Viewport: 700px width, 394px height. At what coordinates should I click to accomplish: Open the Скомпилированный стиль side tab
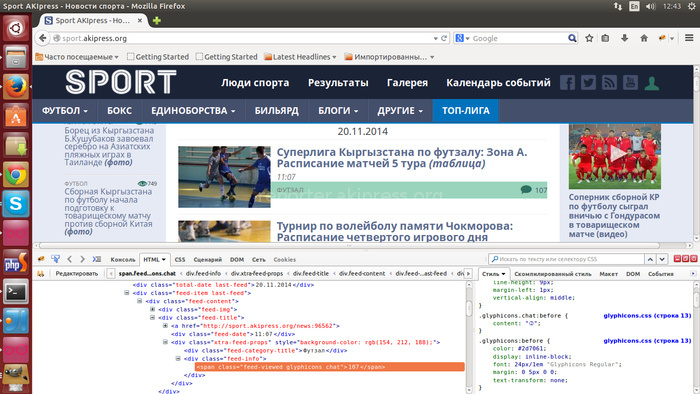553,274
